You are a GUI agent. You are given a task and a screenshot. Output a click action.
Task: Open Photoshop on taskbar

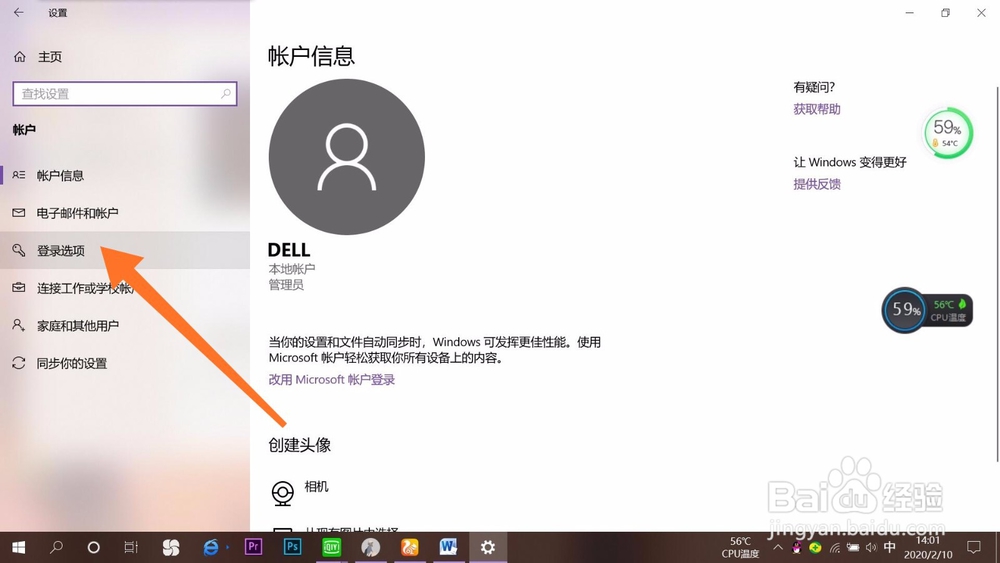click(x=292, y=547)
